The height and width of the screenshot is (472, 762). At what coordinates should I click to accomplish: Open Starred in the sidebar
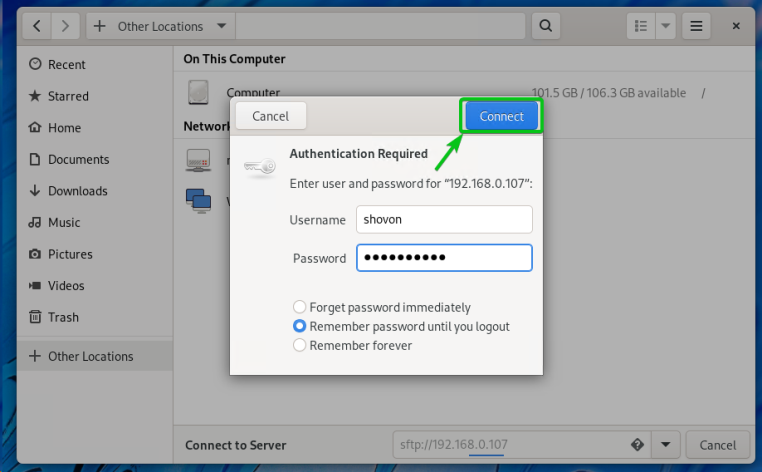[x=95, y=96]
